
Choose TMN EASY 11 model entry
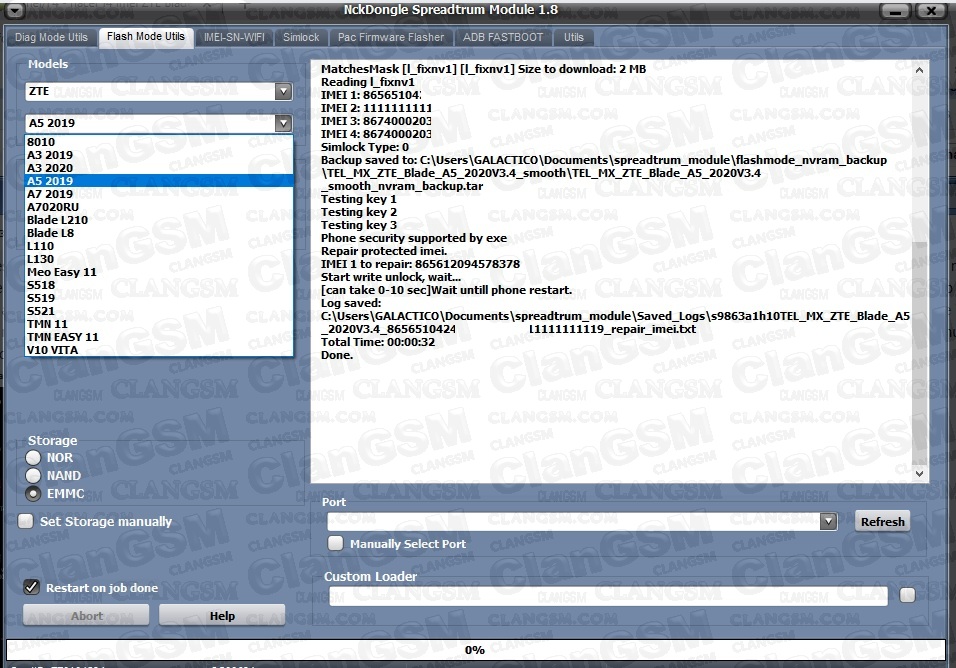pyautogui.click(x=159, y=337)
